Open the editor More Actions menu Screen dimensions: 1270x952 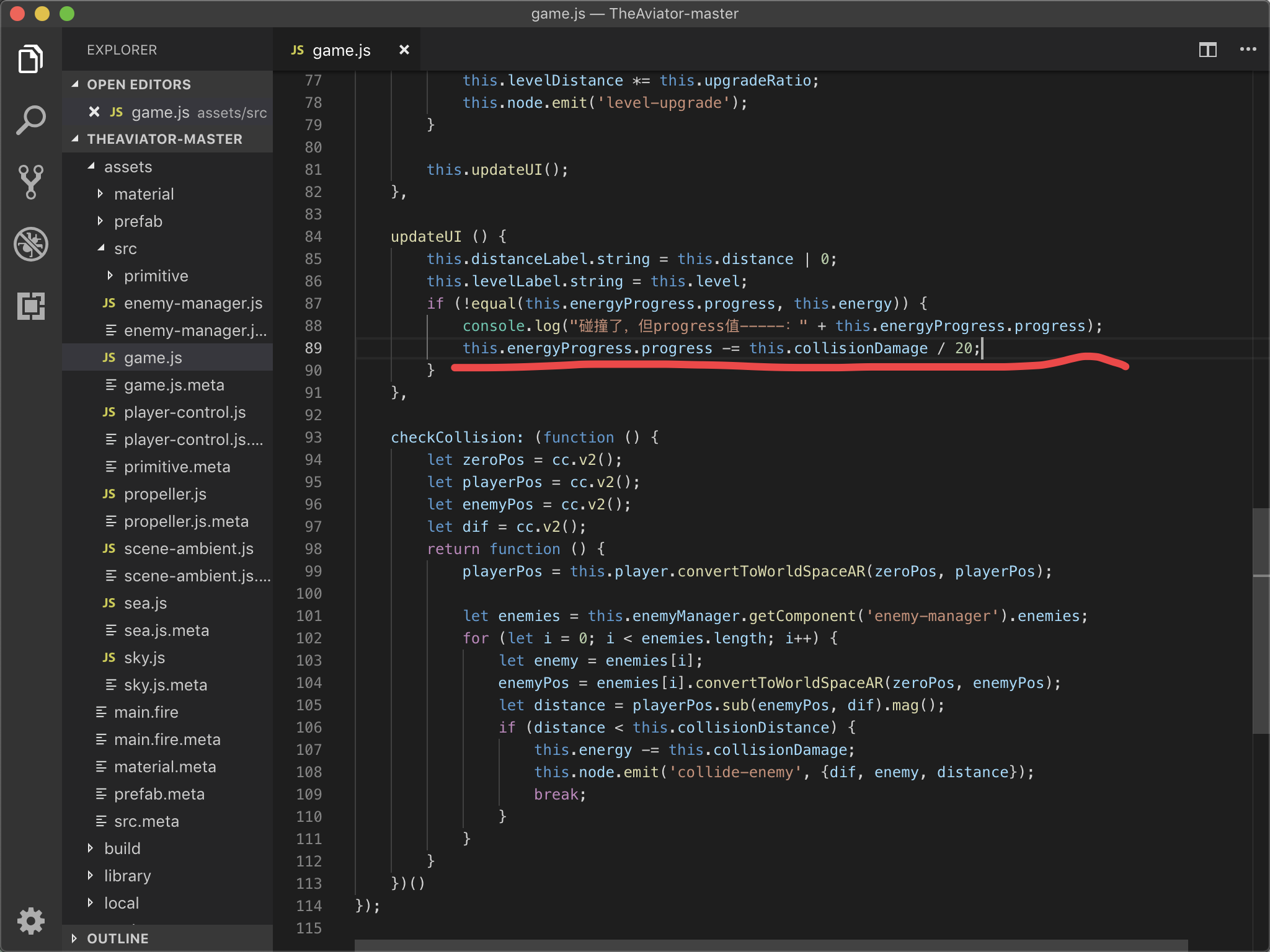click(1248, 50)
